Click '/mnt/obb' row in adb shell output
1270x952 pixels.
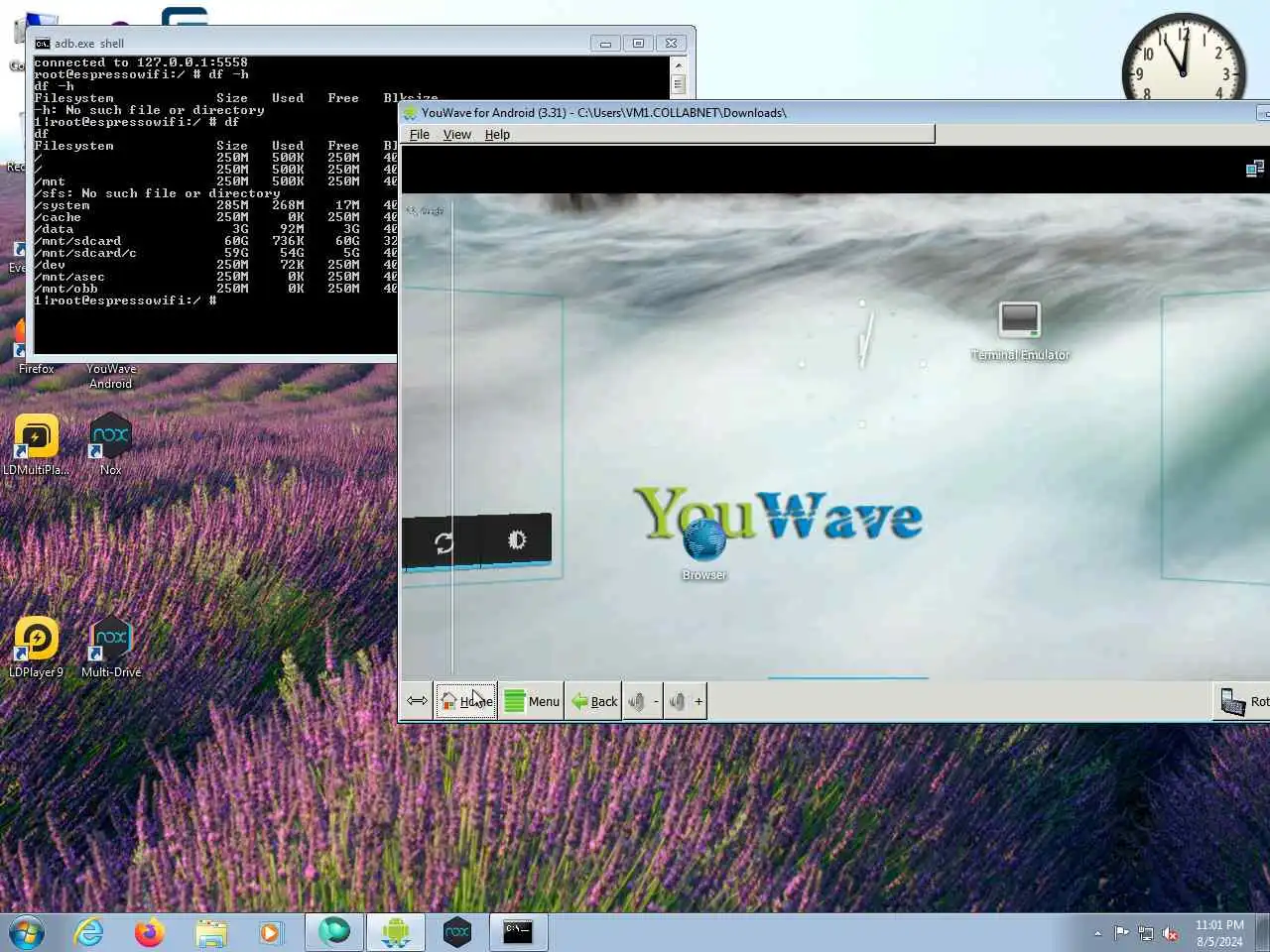pyautogui.click(x=215, y=289)
